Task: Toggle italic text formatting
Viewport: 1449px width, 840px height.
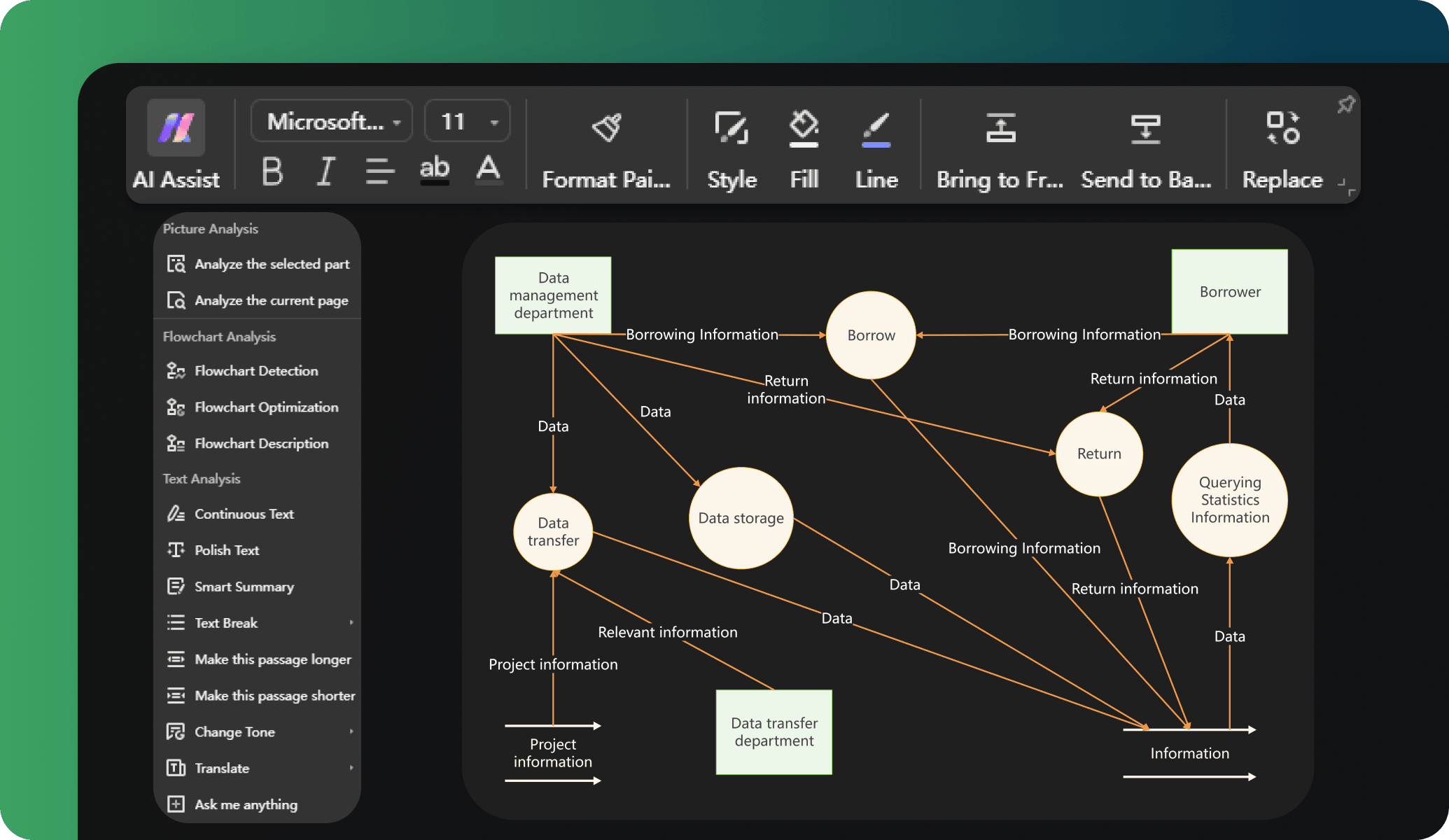Action: click(325, 171)
